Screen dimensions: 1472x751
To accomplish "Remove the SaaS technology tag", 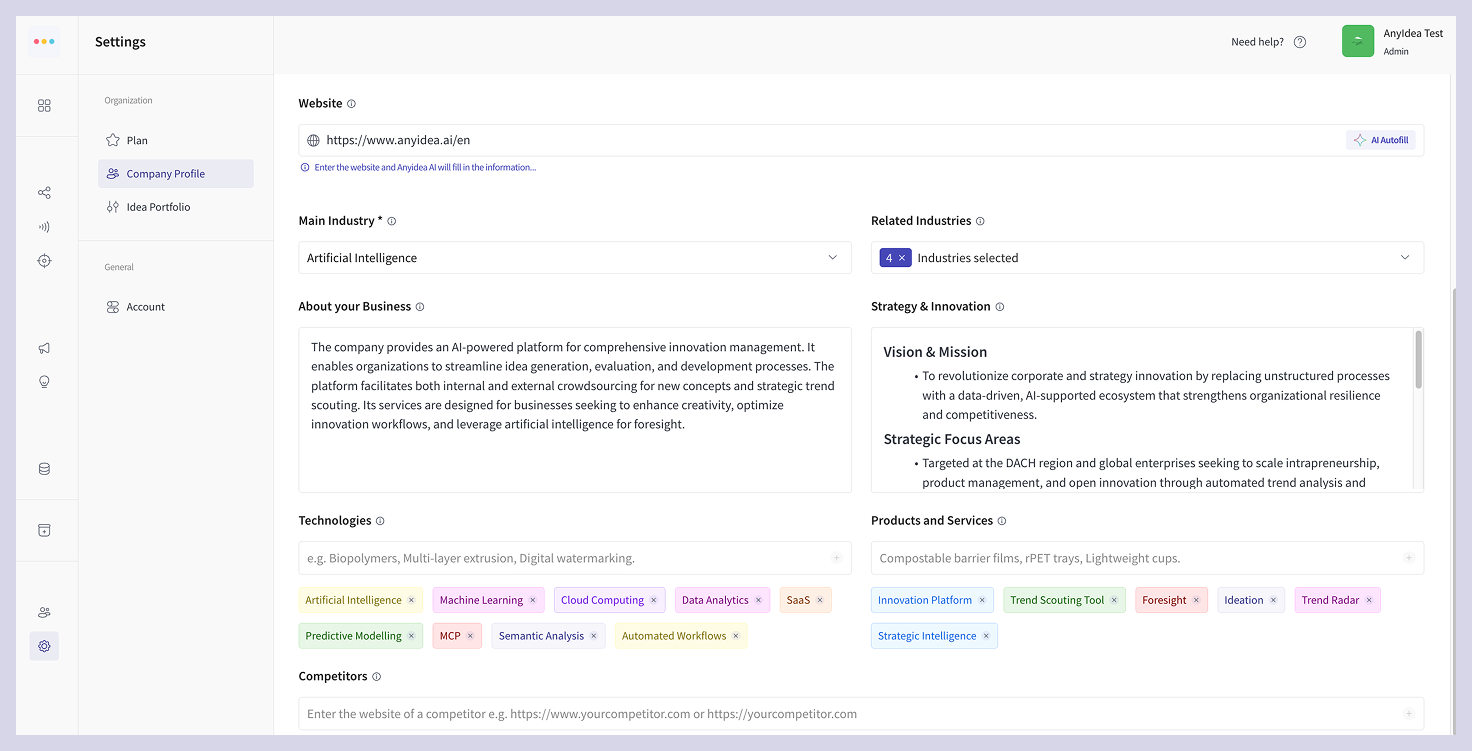I will point(819,600).
